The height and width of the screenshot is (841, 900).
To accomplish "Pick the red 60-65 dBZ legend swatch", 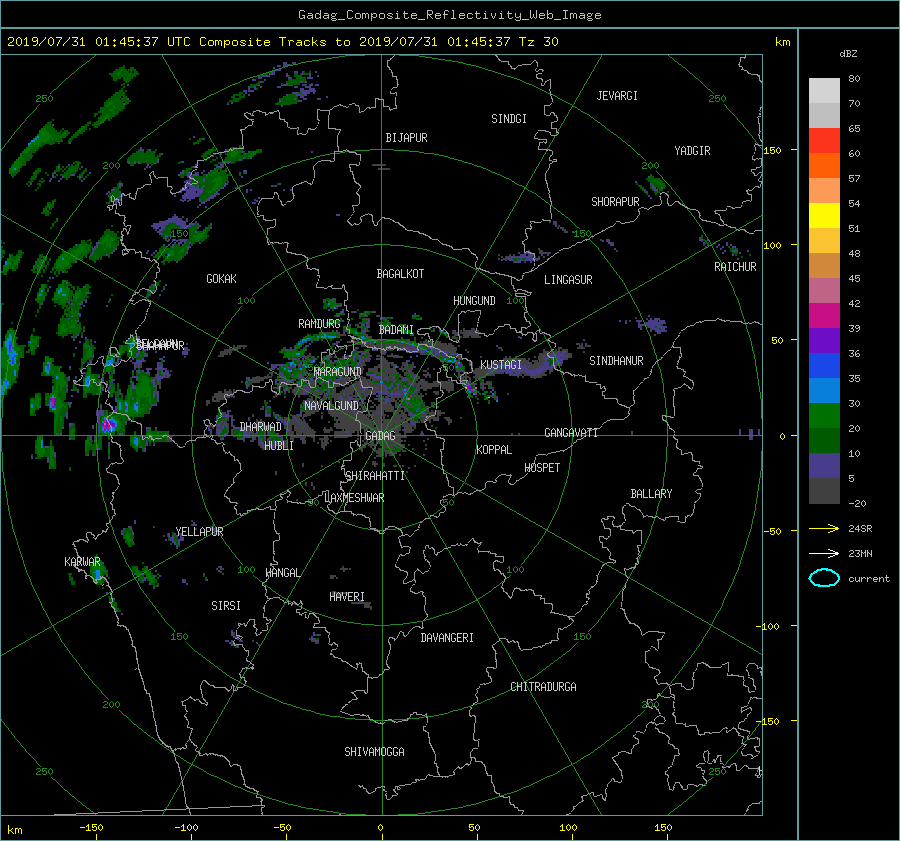I will click(824, 141).
